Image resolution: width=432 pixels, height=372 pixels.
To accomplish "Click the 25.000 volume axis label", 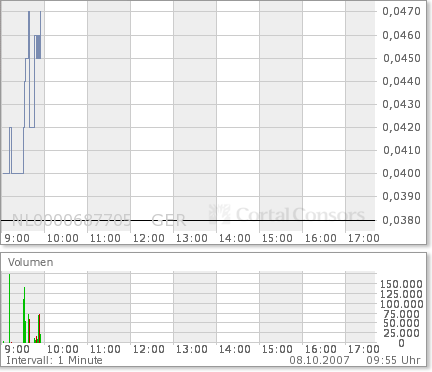I will pyautogui.click(x=402, y=333).
